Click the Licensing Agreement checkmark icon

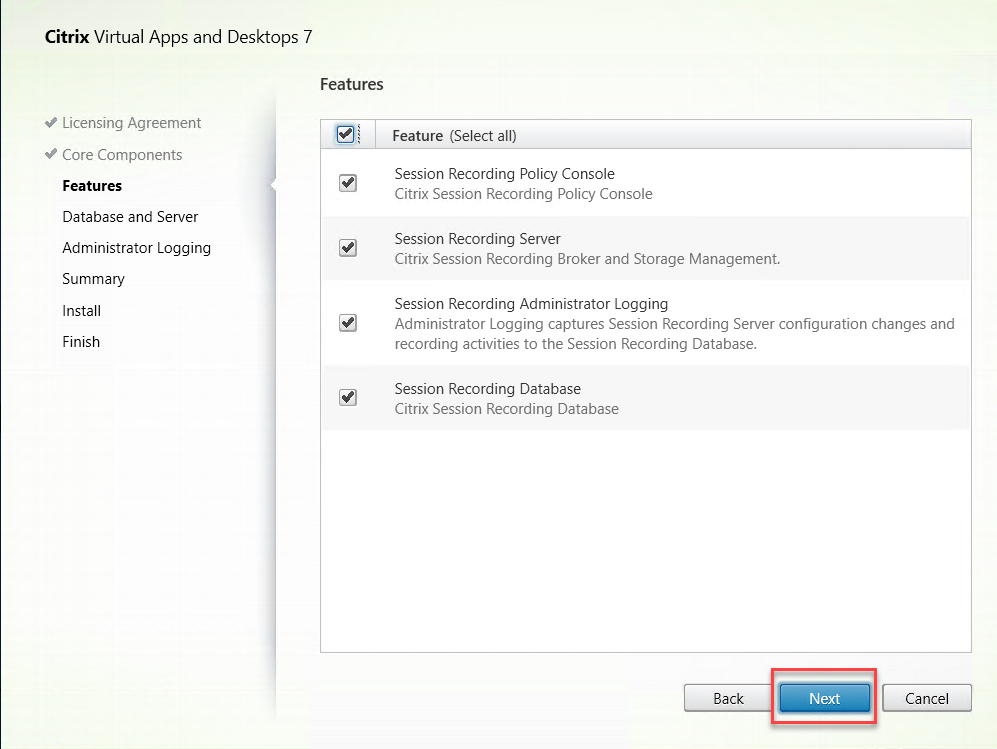pos(51,123)
